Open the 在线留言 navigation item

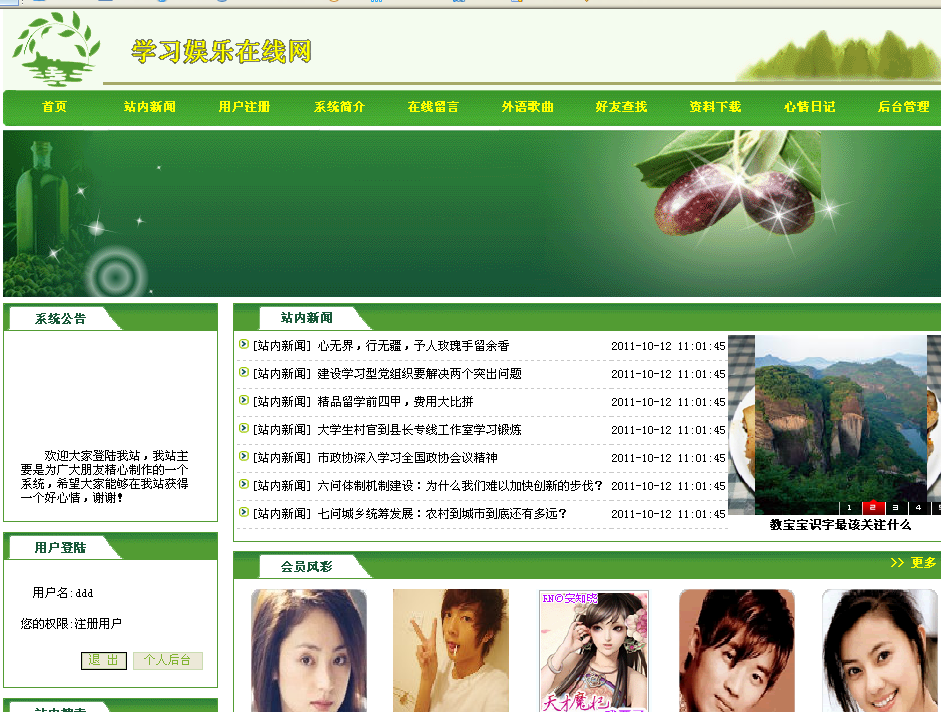click(x=433, y=107)
